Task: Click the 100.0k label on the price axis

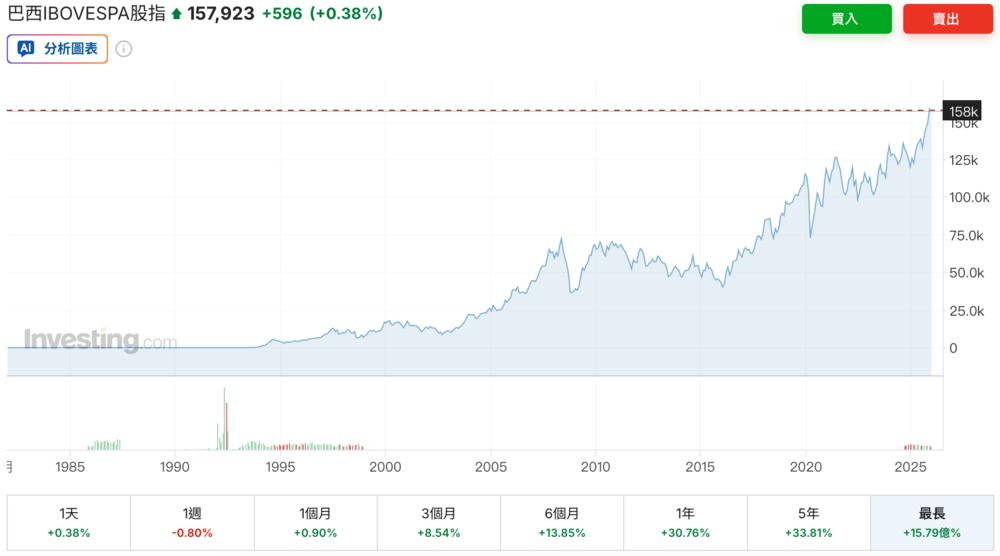Action: [969, 196]
